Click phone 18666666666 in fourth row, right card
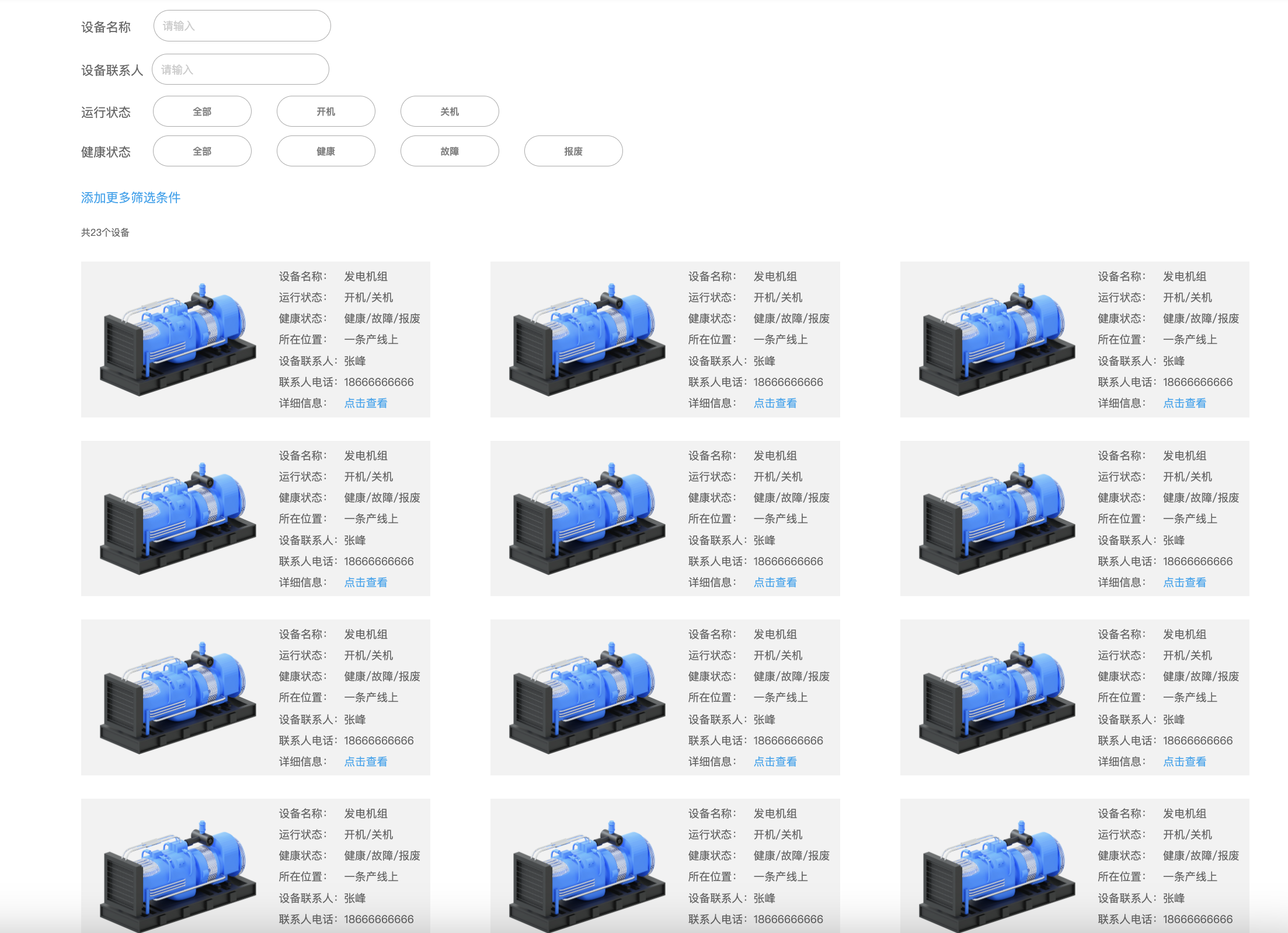Image resolution: width=1288 pixels, height=933 pixels. point(1198,919)
